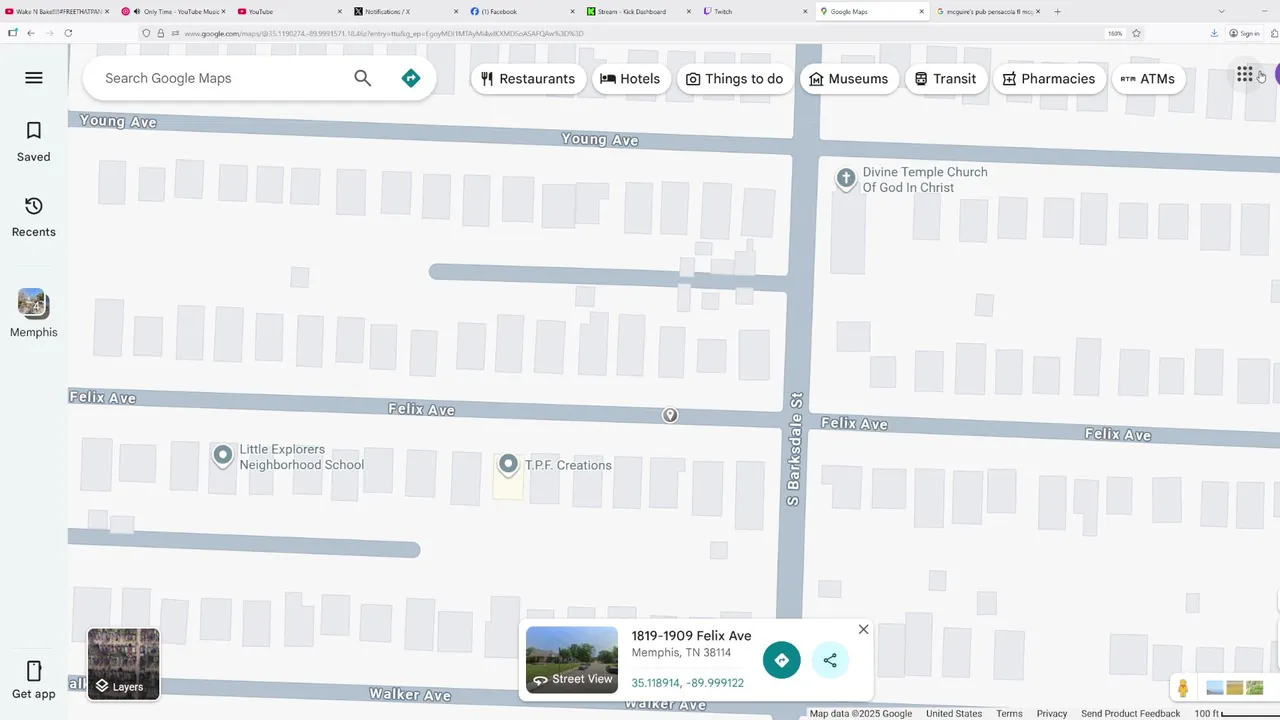Switch to the Notifications / X tab

pyautogui.click(x=407, y=11)
